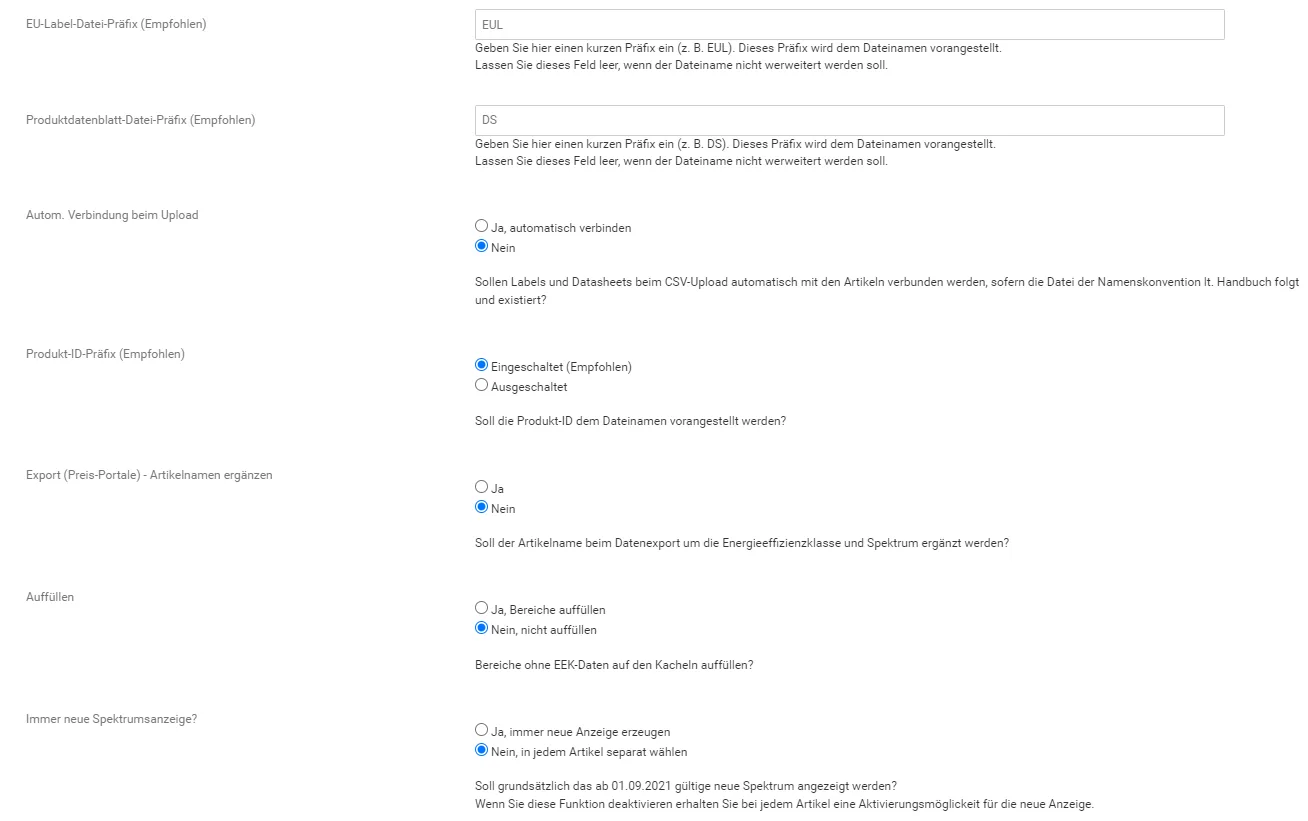The width and height of the screenshot is (1308, 821).
Task: Click the "Nein, nicht auffüllen" label text
Action: [544, 630]
